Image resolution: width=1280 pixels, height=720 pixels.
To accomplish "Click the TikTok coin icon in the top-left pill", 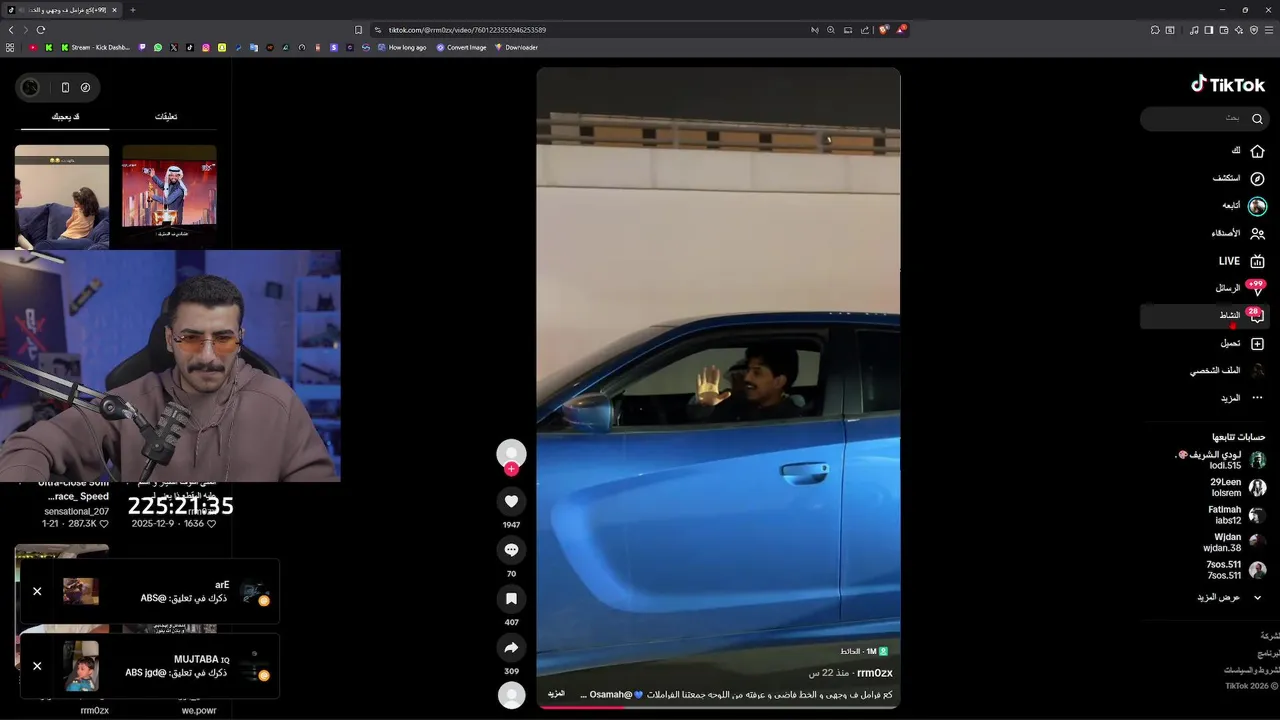I will (86, 87).
